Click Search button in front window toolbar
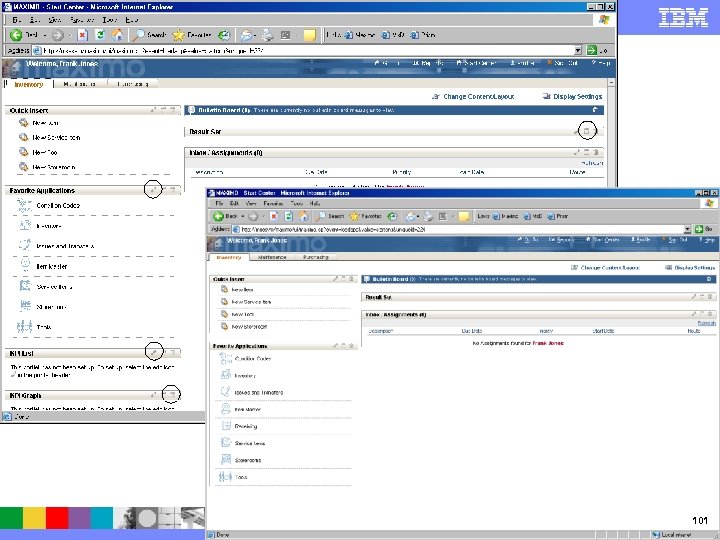The width and height of the screenshot is (720, 540). tap(331, 216)
